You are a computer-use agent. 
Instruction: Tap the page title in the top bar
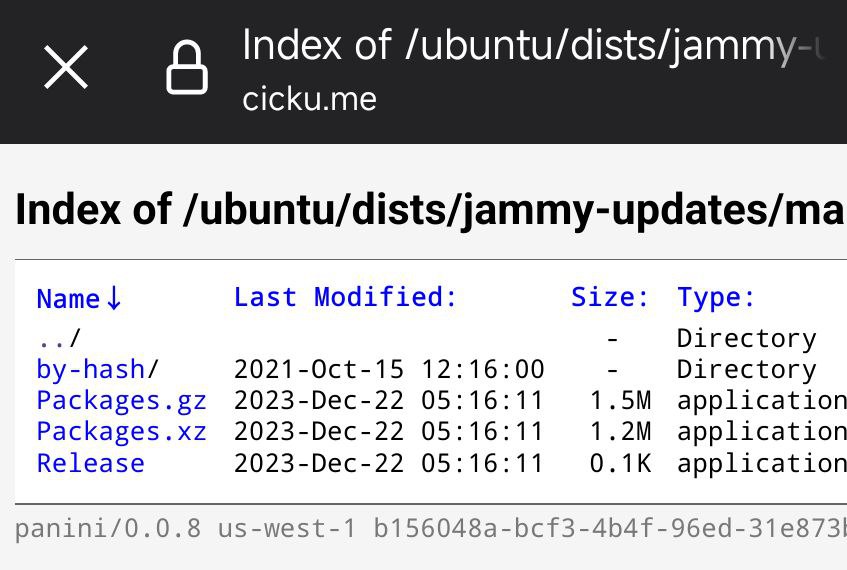pos(533,47)
